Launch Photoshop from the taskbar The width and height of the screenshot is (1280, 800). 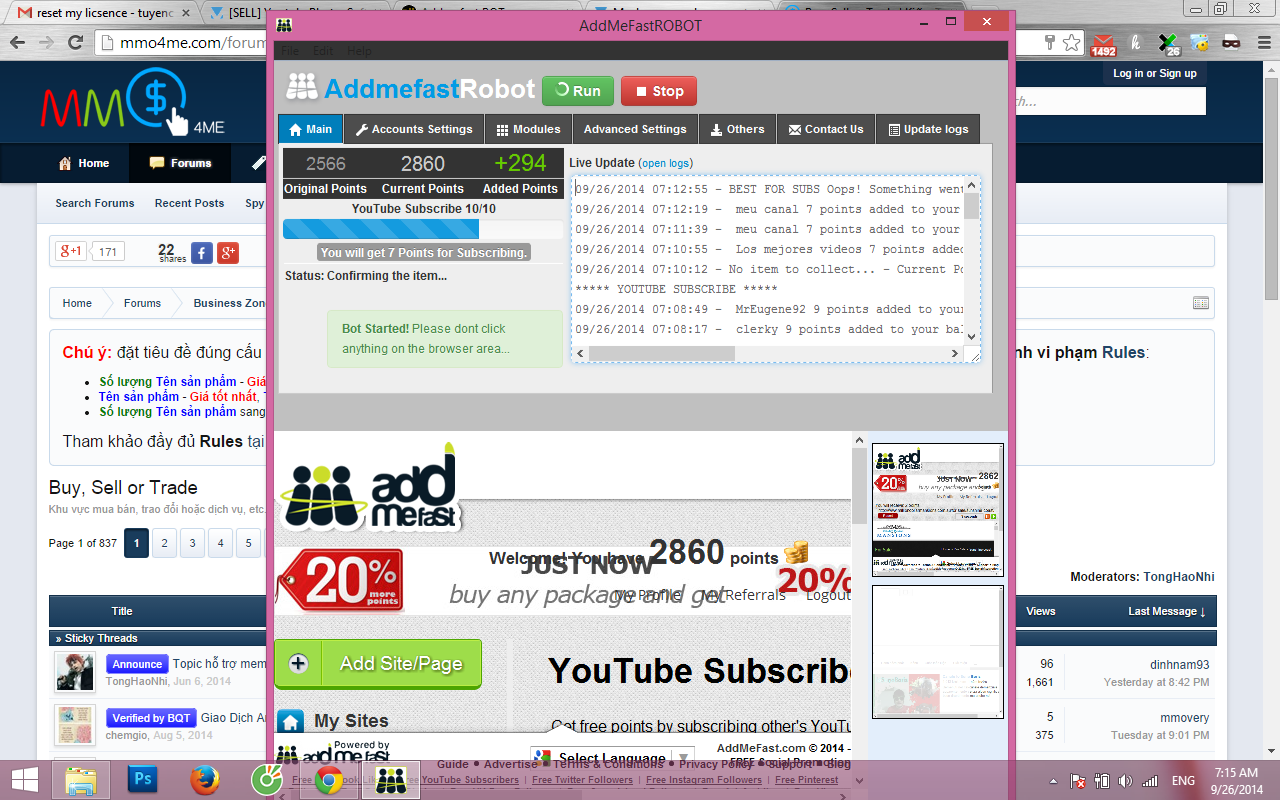(x=144, y=779)
